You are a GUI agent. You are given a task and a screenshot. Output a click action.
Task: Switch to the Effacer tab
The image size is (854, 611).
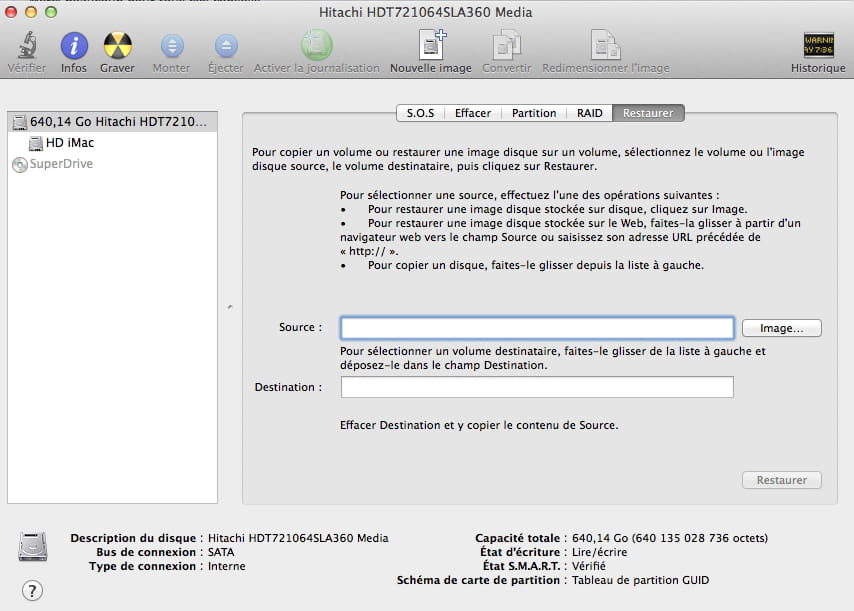pyautogui.click(x=473, y=113)
